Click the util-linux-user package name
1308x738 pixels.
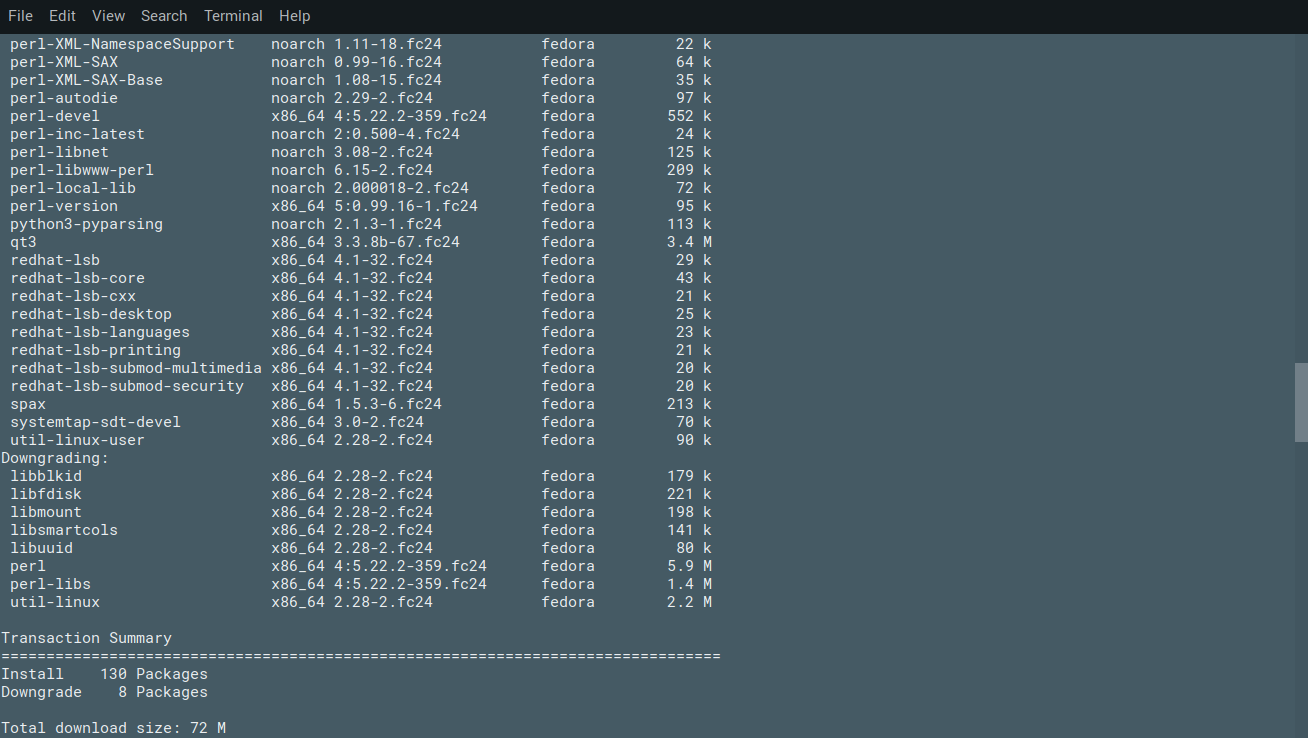tap(77, 440)
